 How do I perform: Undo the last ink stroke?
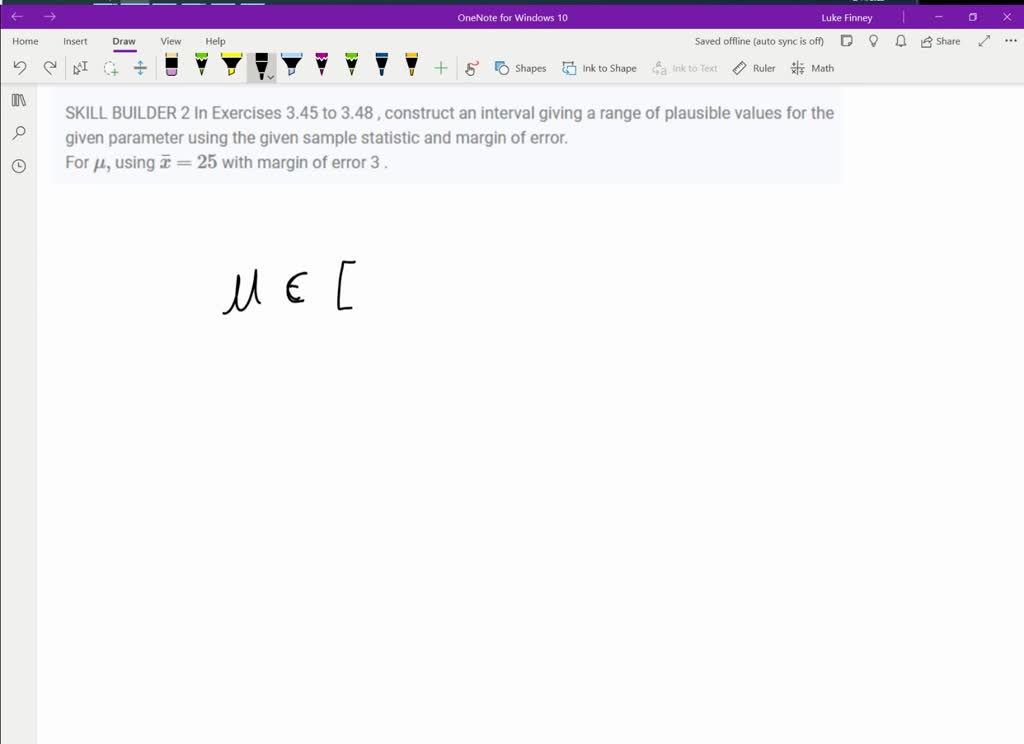20,67
